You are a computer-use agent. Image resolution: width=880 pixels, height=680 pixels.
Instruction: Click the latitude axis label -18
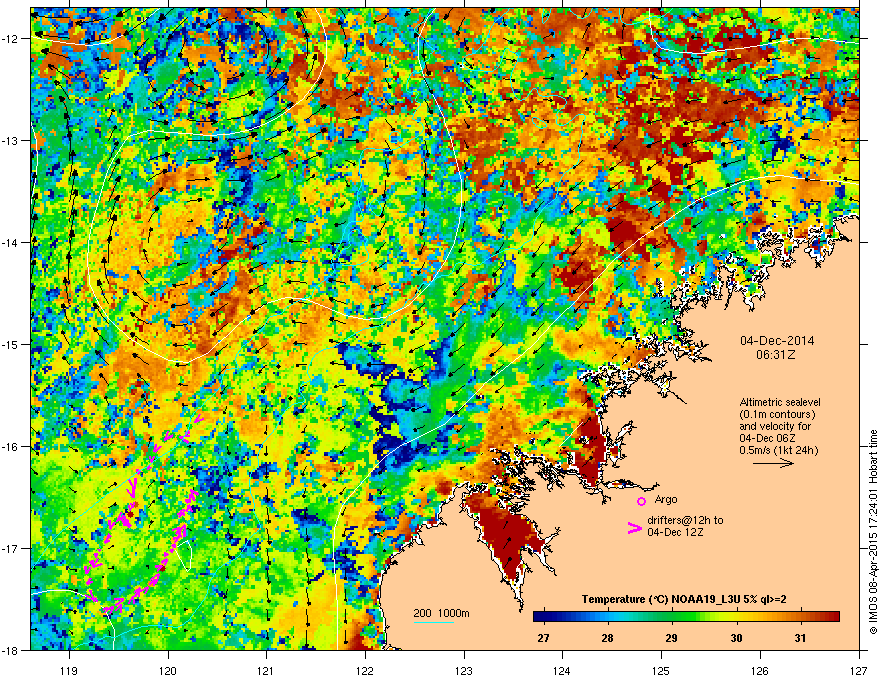(x=11, y=650)
